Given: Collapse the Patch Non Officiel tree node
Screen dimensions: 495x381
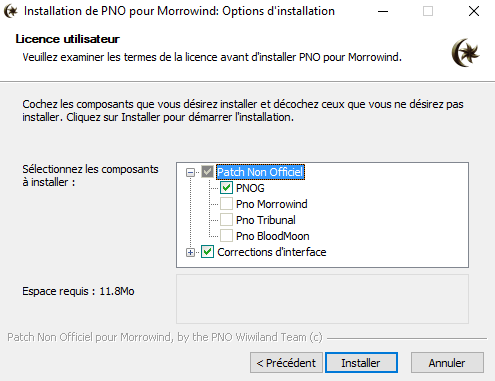Looking at the screenshot, I should pyautogui.click(x=190, y=172).
